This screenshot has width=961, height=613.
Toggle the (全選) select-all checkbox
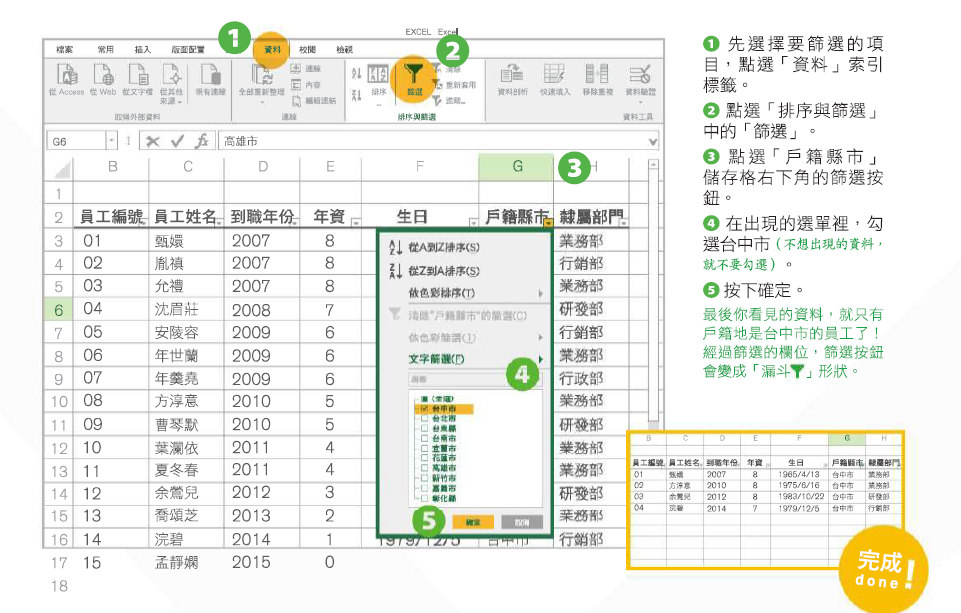pos(424,399)
